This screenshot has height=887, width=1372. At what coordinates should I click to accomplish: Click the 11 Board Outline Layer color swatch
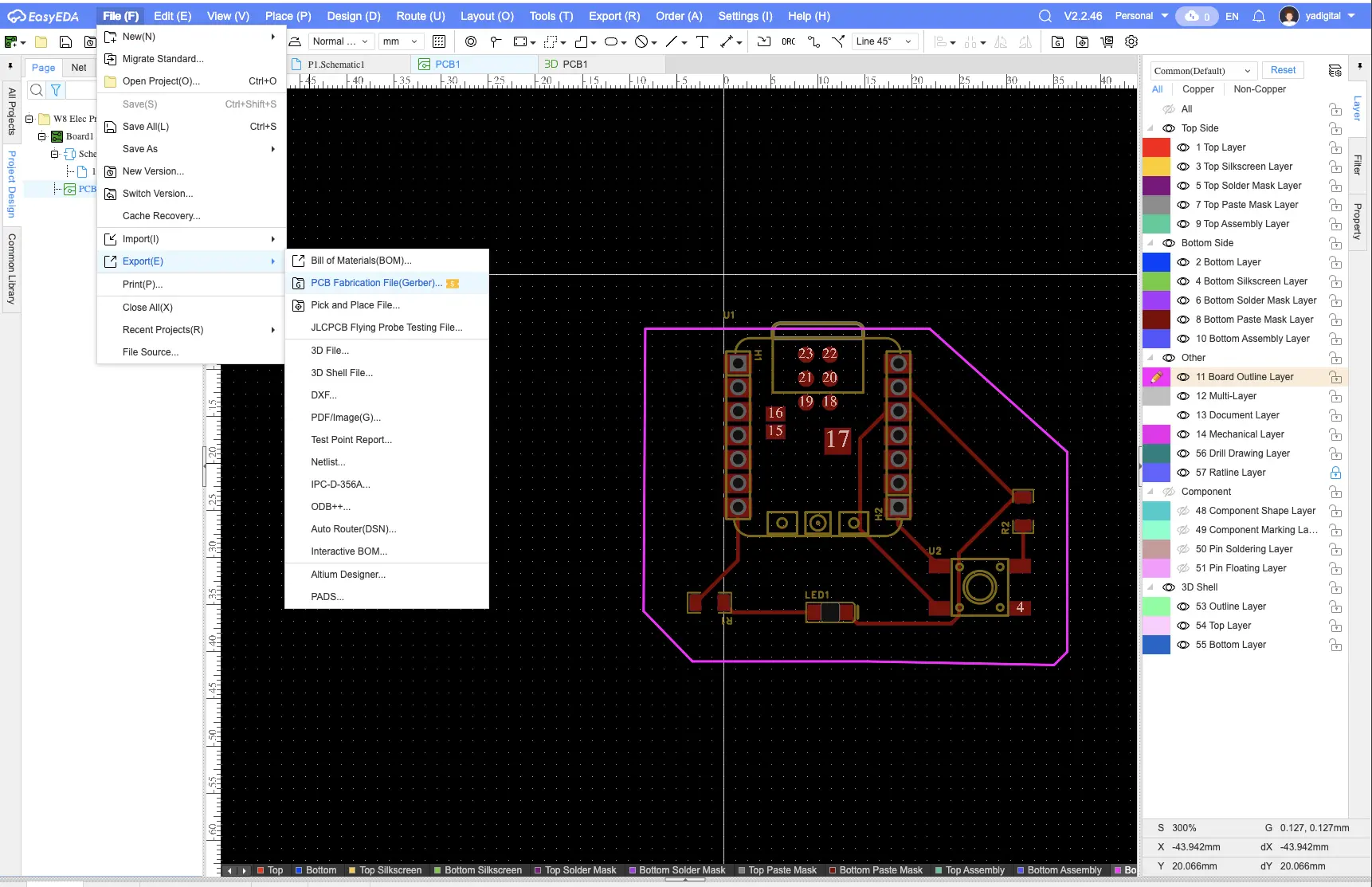pos(1156,377)
